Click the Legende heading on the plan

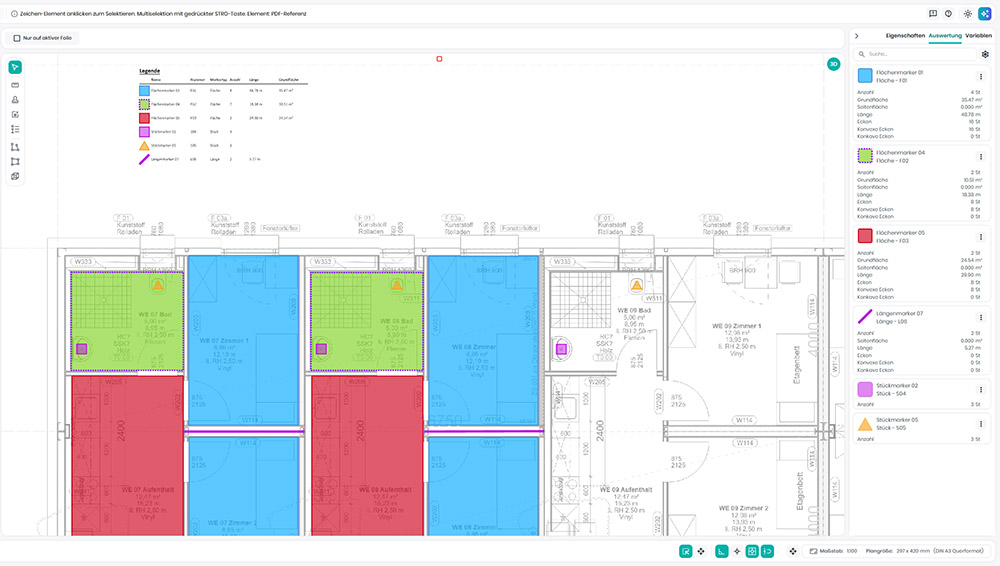coord(150,71)
